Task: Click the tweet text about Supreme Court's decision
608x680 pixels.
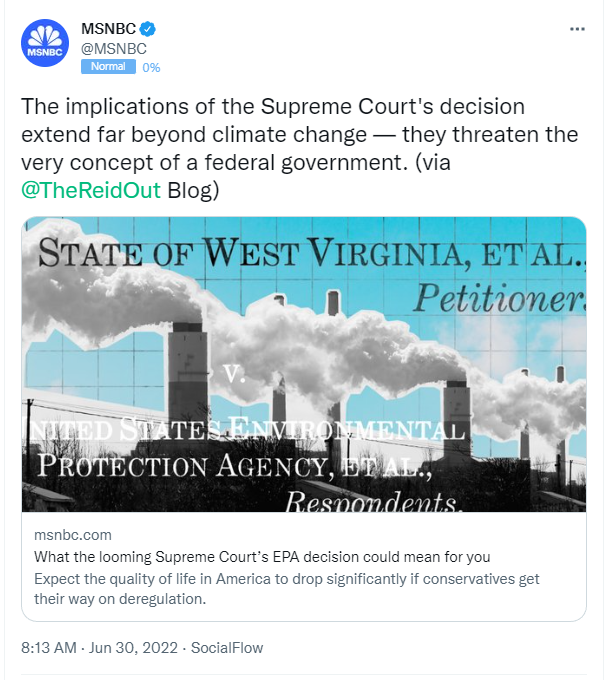Action: point(299,148)
